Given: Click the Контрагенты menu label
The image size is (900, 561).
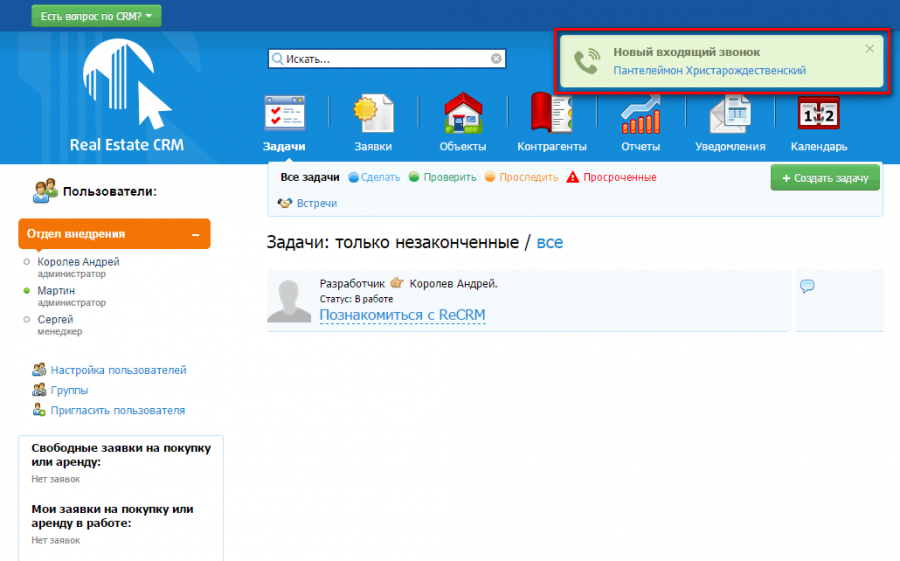Looking at the screenshot, I should pos(552,146).
